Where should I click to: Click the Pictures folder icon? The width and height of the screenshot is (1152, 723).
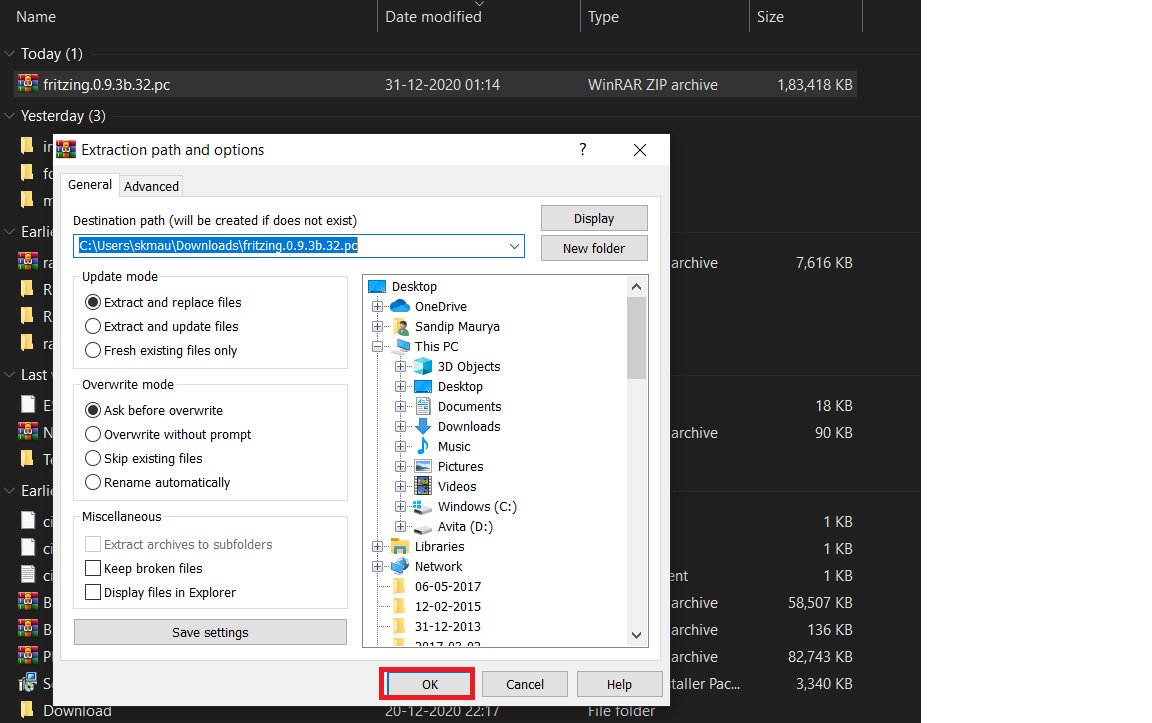[423, 467]
